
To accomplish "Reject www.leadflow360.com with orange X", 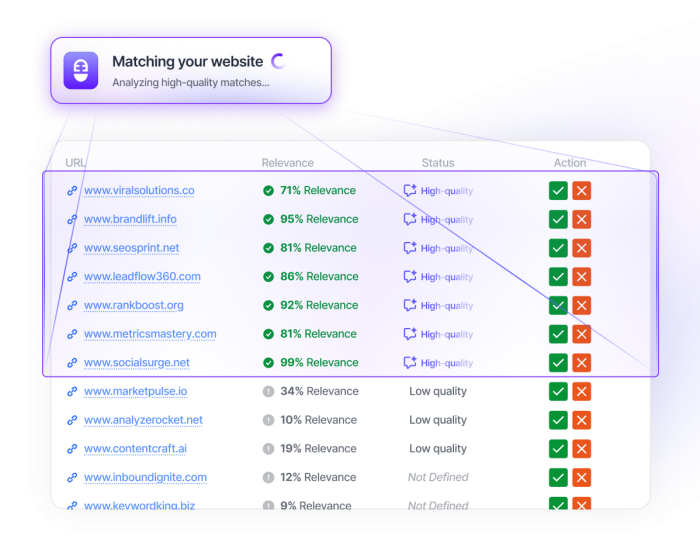I will (582, 277).
